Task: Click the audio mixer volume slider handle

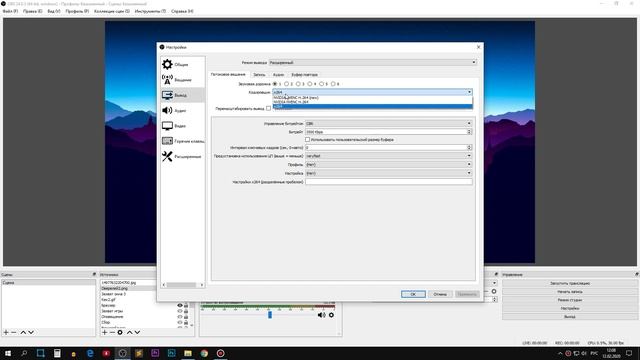Action: (270, 315)
